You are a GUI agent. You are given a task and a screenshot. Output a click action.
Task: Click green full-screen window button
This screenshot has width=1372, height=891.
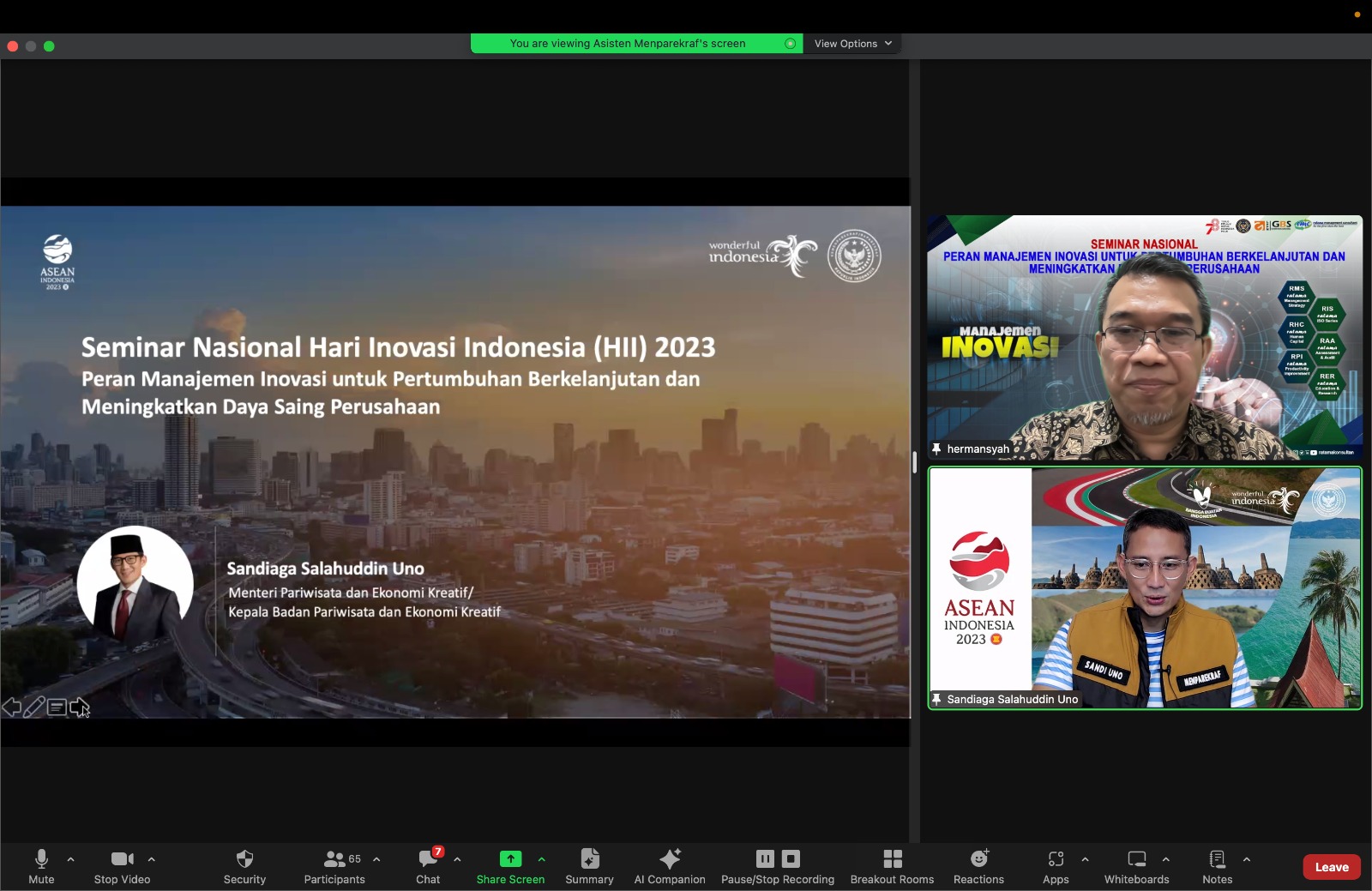coord(49,46)
